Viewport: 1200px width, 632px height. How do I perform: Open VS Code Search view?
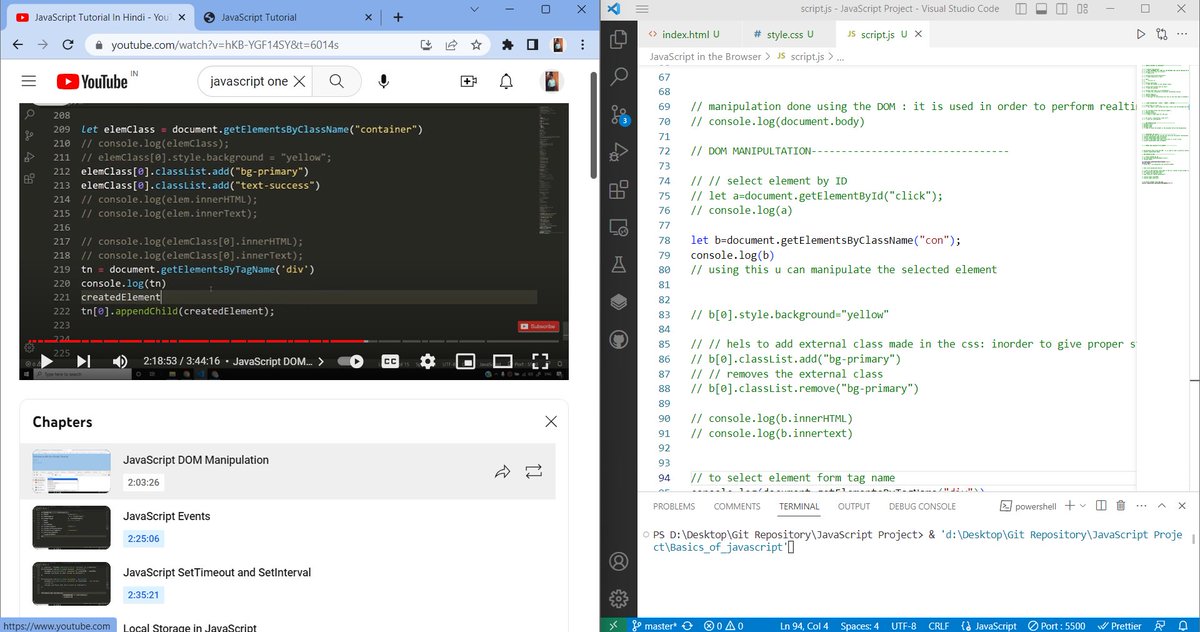click(619, 77)
